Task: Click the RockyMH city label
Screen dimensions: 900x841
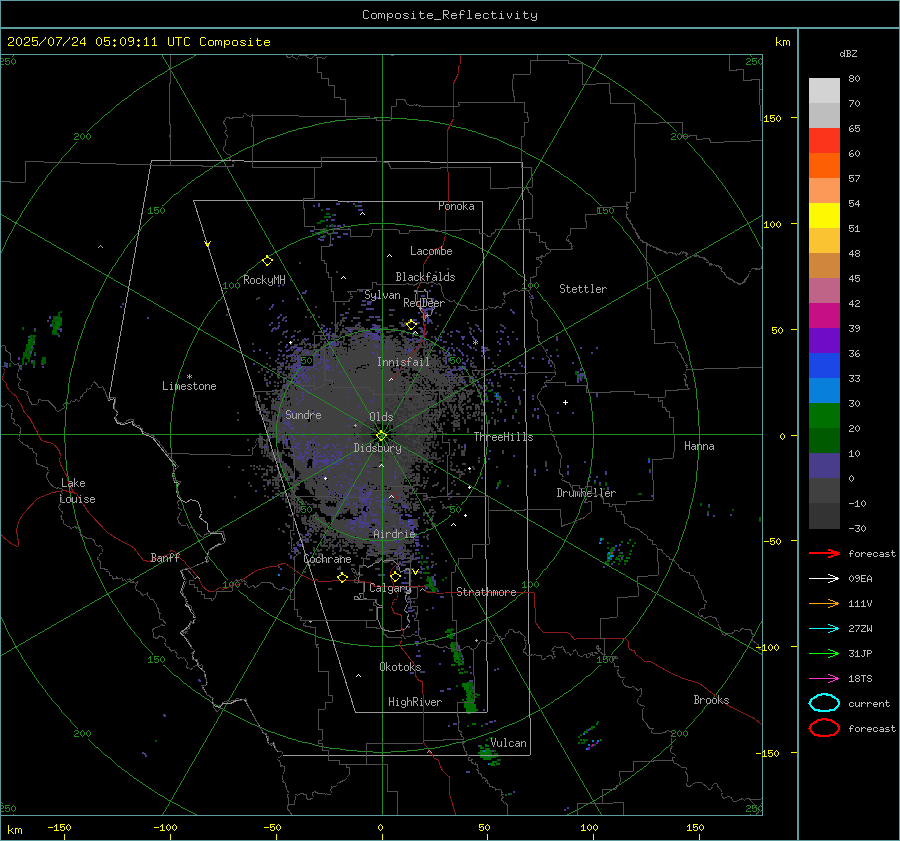Action: click(264, 280)
